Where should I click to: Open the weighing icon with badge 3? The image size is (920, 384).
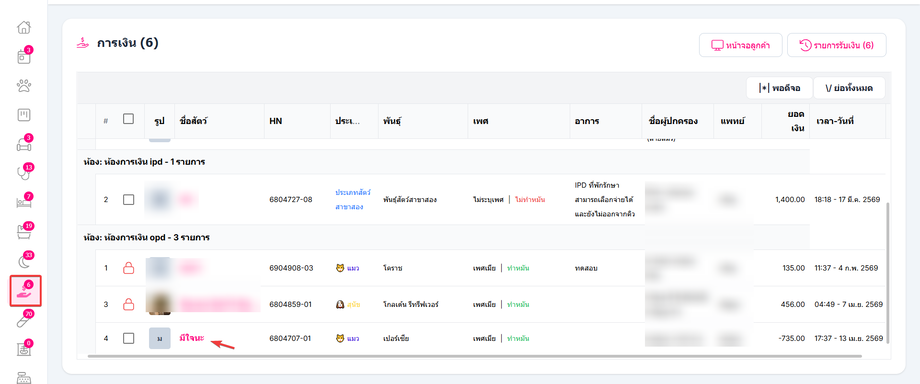tap(23, 144)
